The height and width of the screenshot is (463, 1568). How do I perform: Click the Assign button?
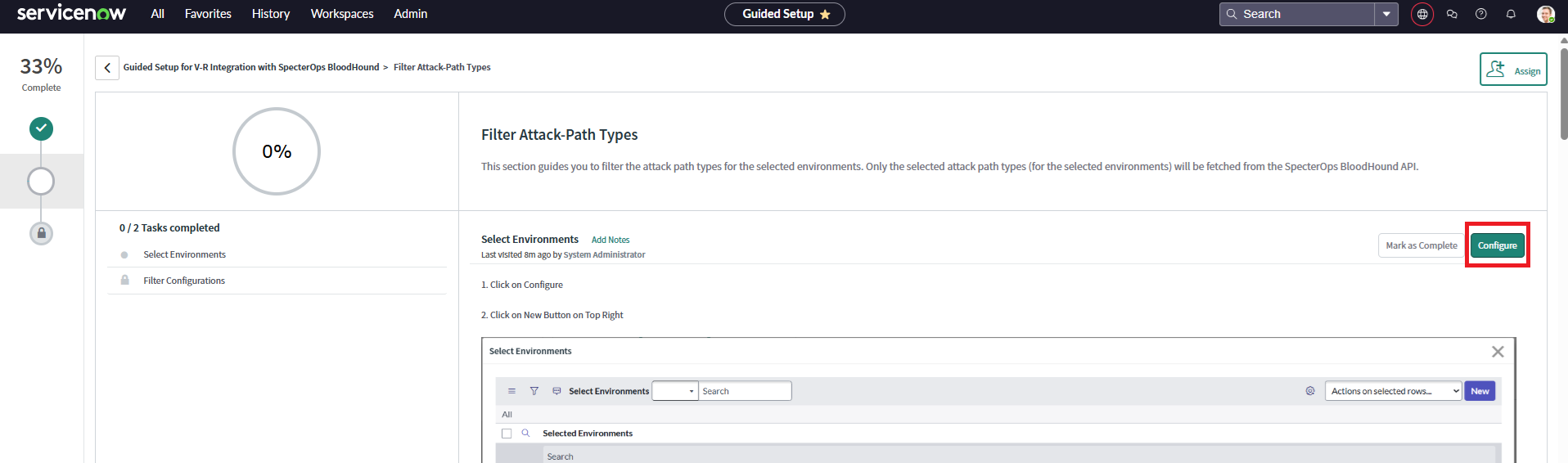point(1513,70)
